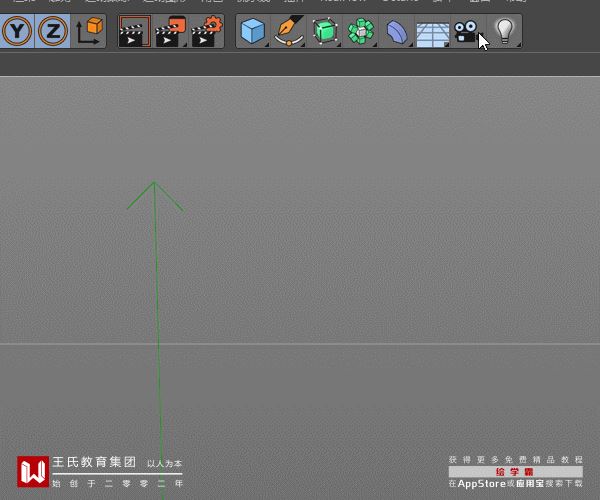
Task: Select the spline Pen tool
Action: tap(289, 31)
